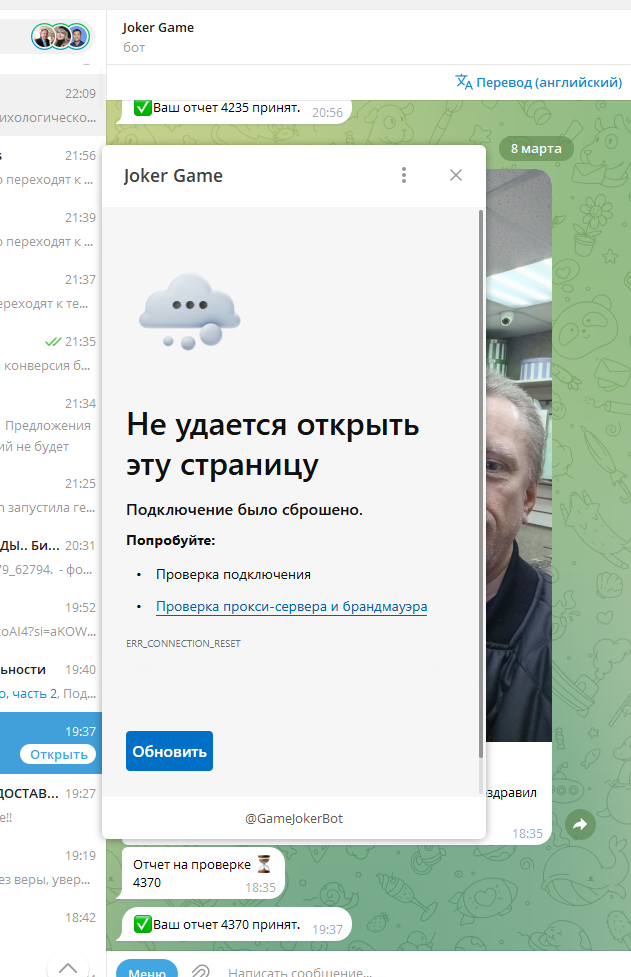Click the Joker Game chat header title
The width and height of the screenshot is (631, 977).
tap(159, 28)
